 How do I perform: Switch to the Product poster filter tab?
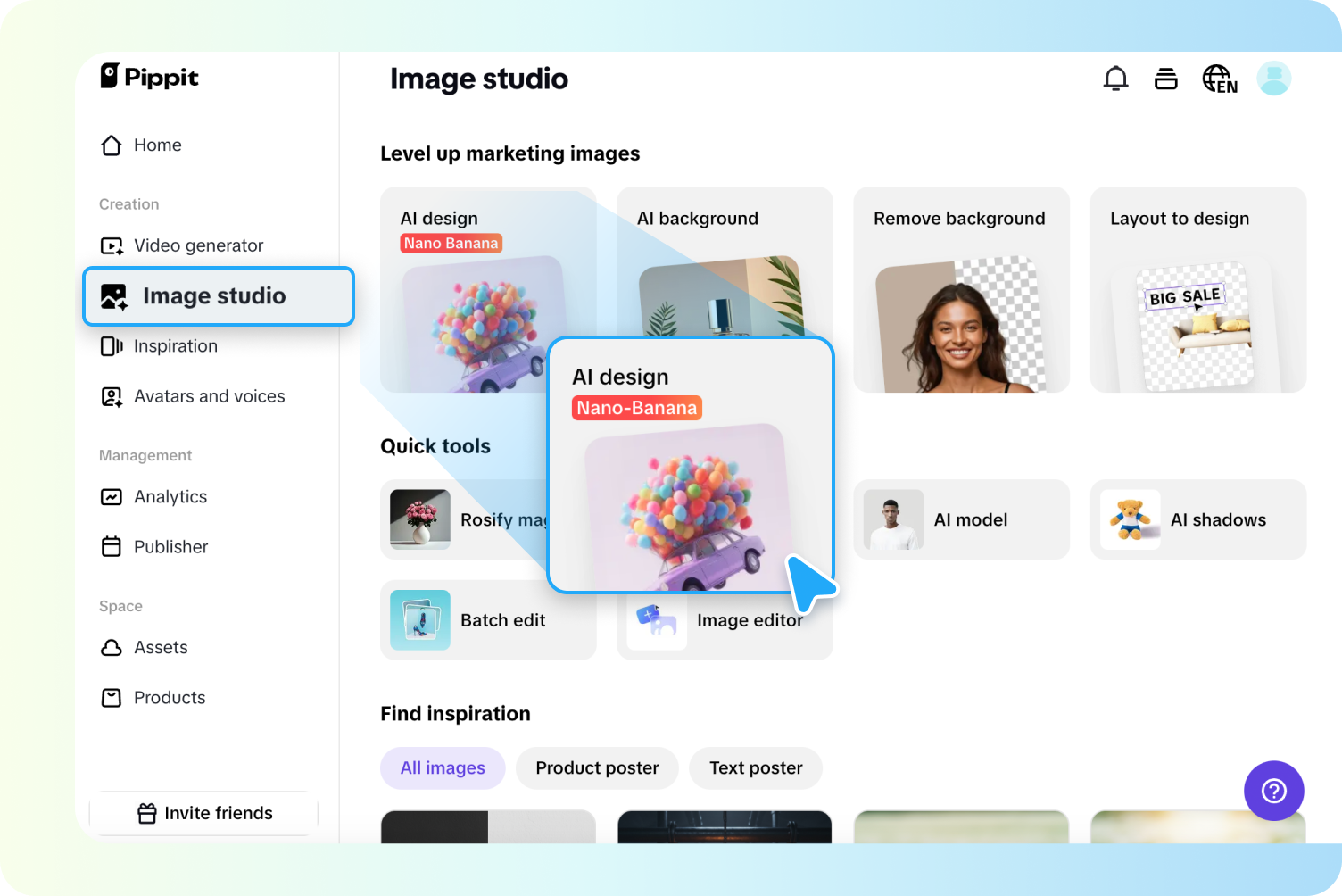pyautogui.click(x=596, y=767)
